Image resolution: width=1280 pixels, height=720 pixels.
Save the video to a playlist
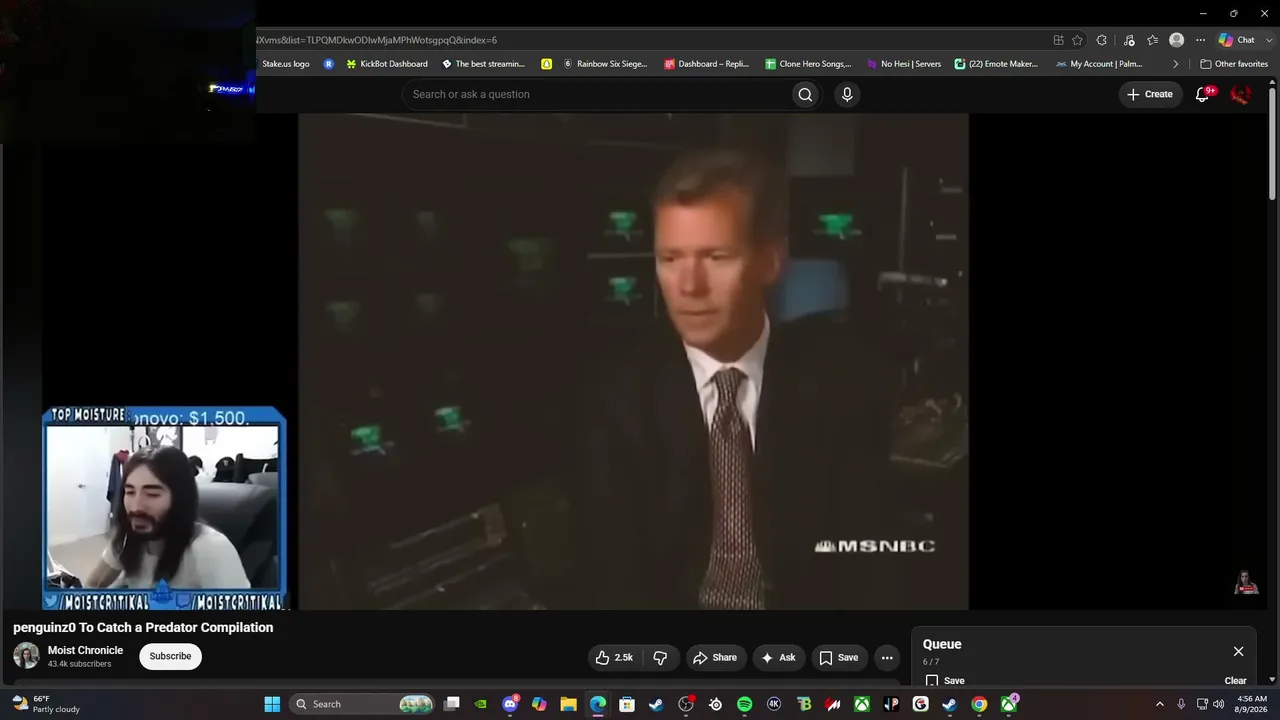pos(838,657)
